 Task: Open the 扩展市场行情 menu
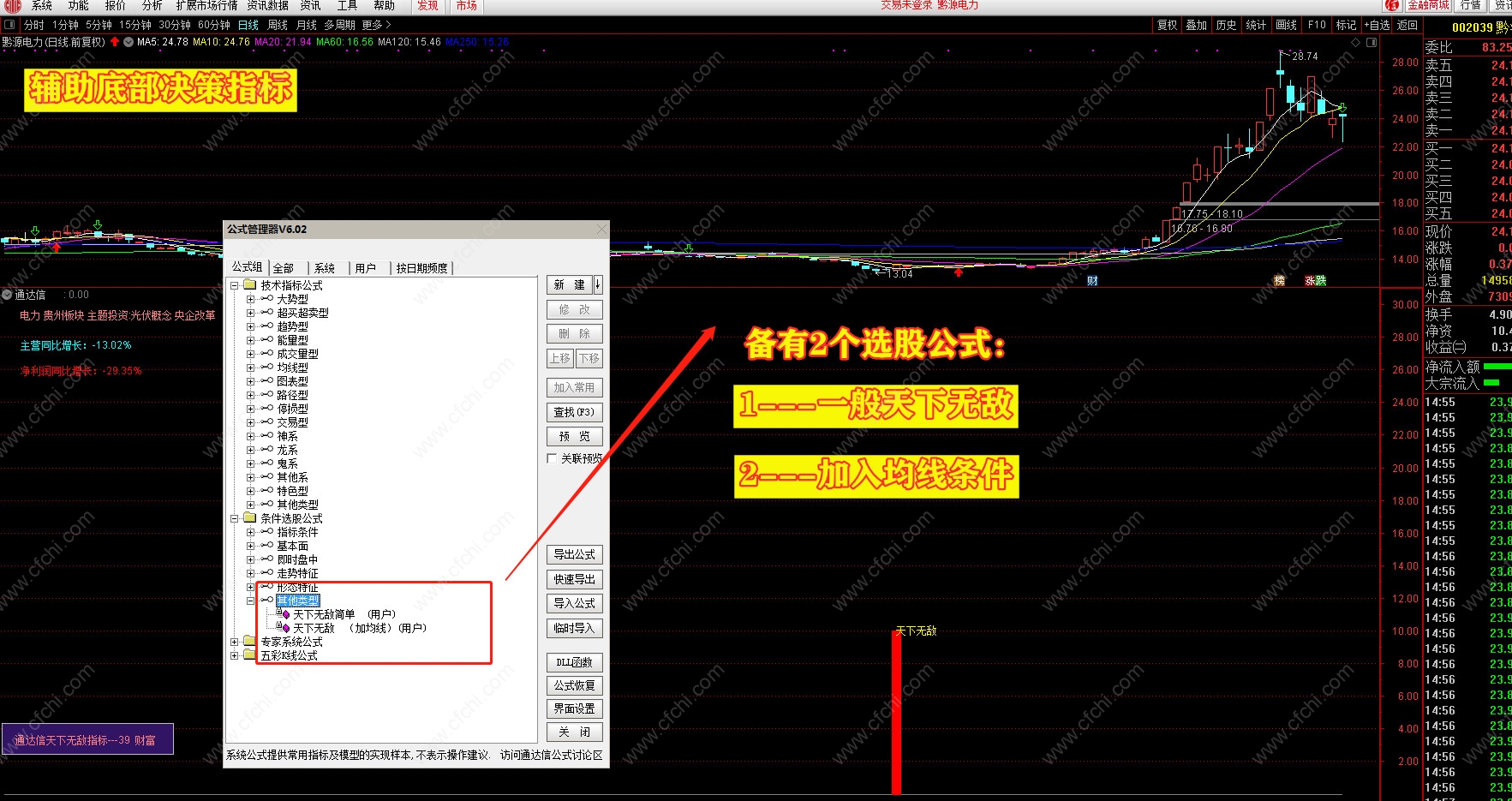(x=206, y=6)
